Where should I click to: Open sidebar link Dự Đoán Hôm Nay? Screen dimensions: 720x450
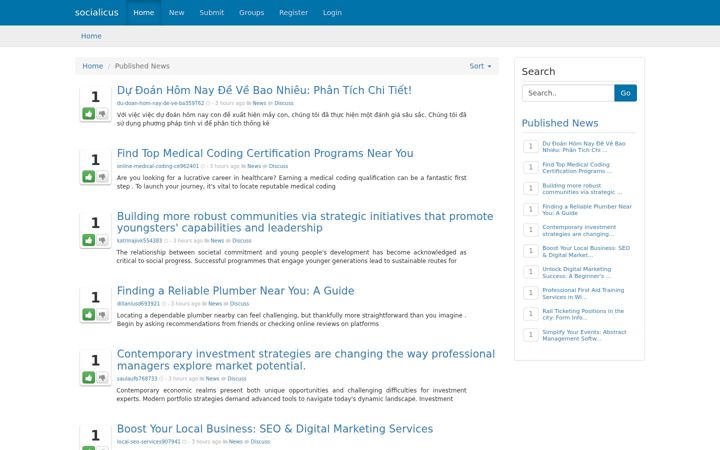point(584,146)
